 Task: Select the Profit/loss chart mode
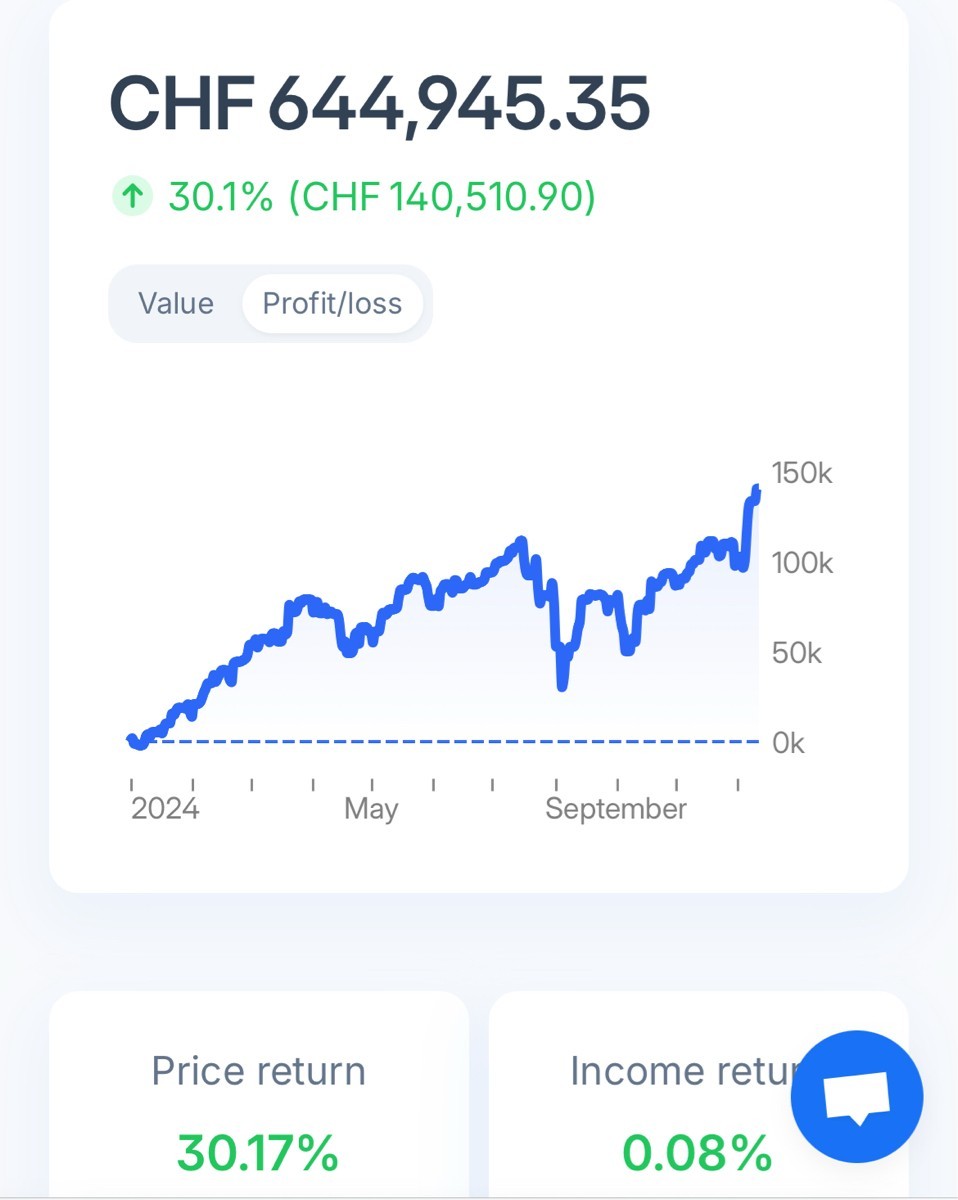pos(332,303)
